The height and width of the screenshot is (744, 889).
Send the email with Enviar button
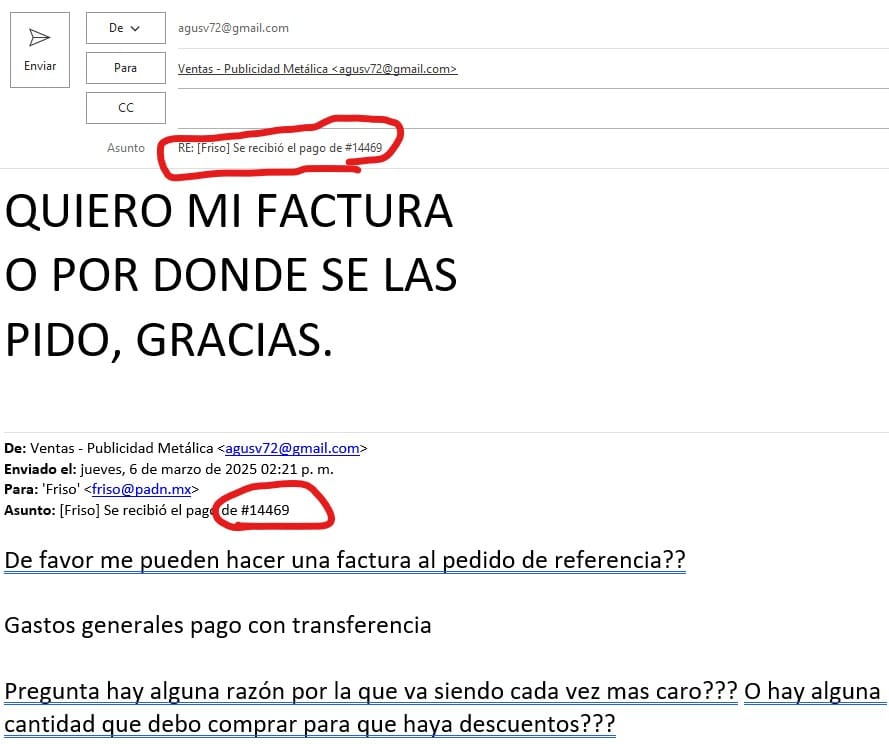40,50
